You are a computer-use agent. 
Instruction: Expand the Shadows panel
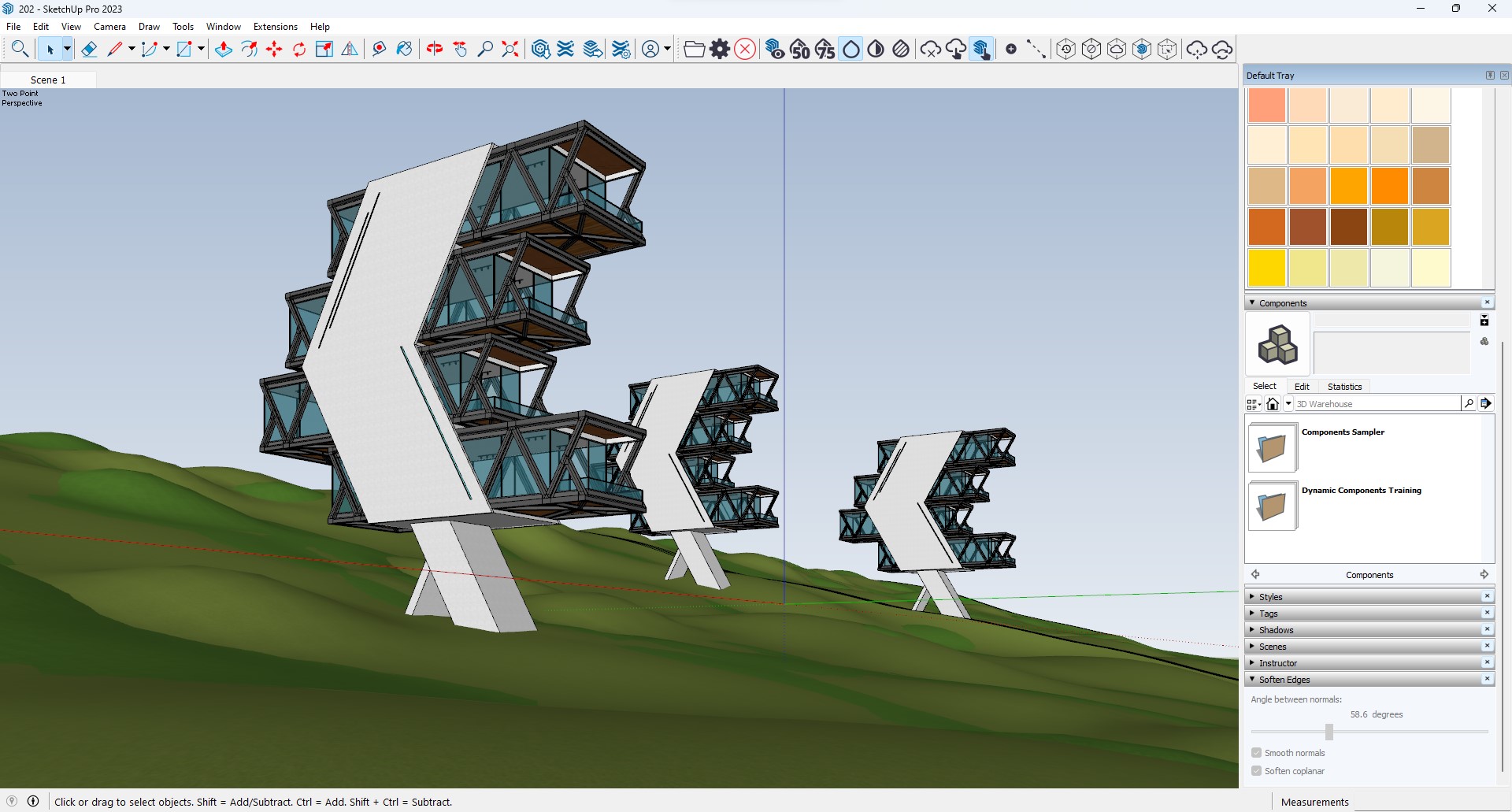pos(1274,629)
